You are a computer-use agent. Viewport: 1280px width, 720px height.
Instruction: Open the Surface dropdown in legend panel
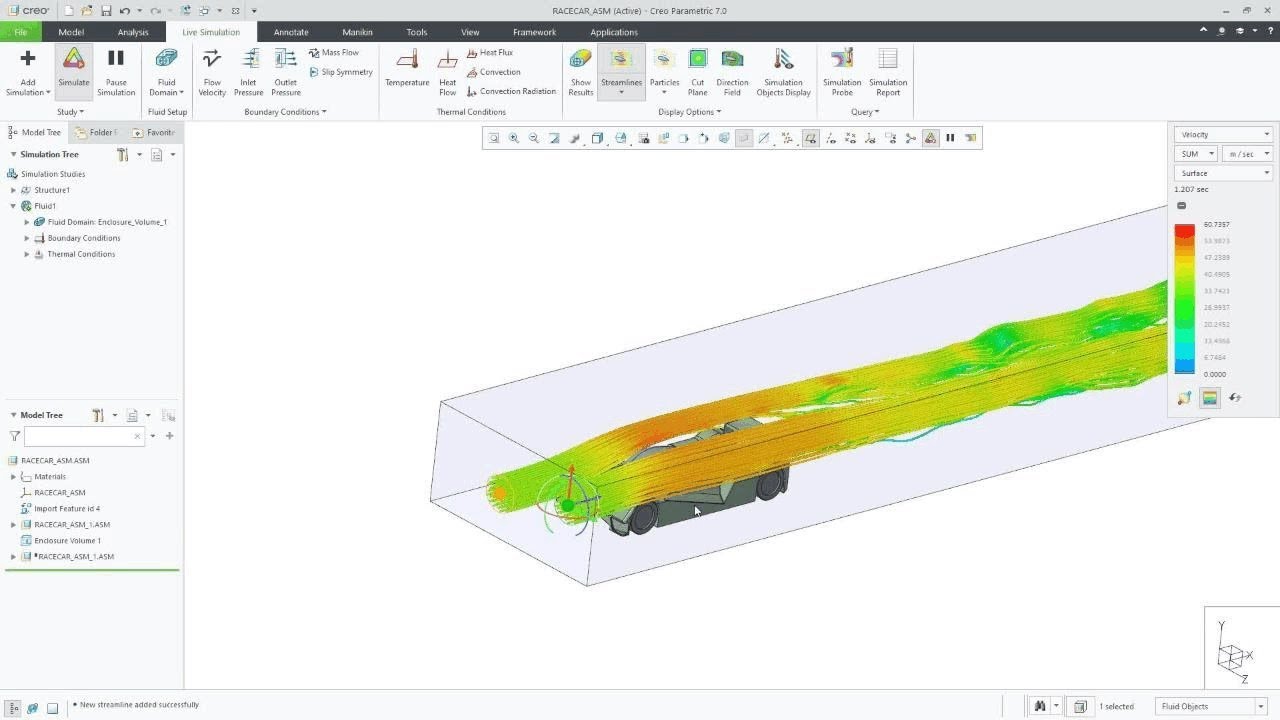(x=1224, y=173)
